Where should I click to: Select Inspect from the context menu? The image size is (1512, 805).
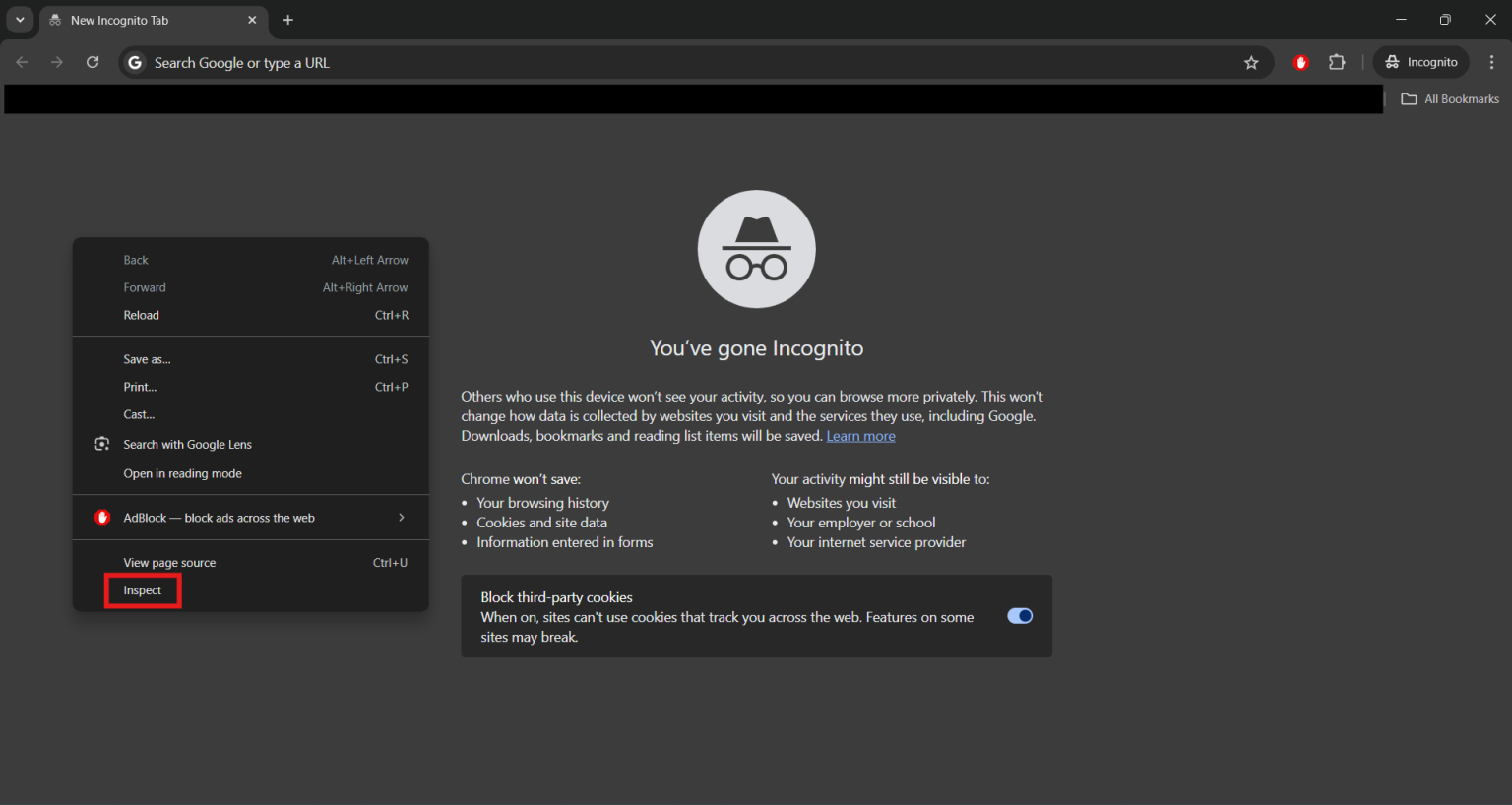pos(143,590)
